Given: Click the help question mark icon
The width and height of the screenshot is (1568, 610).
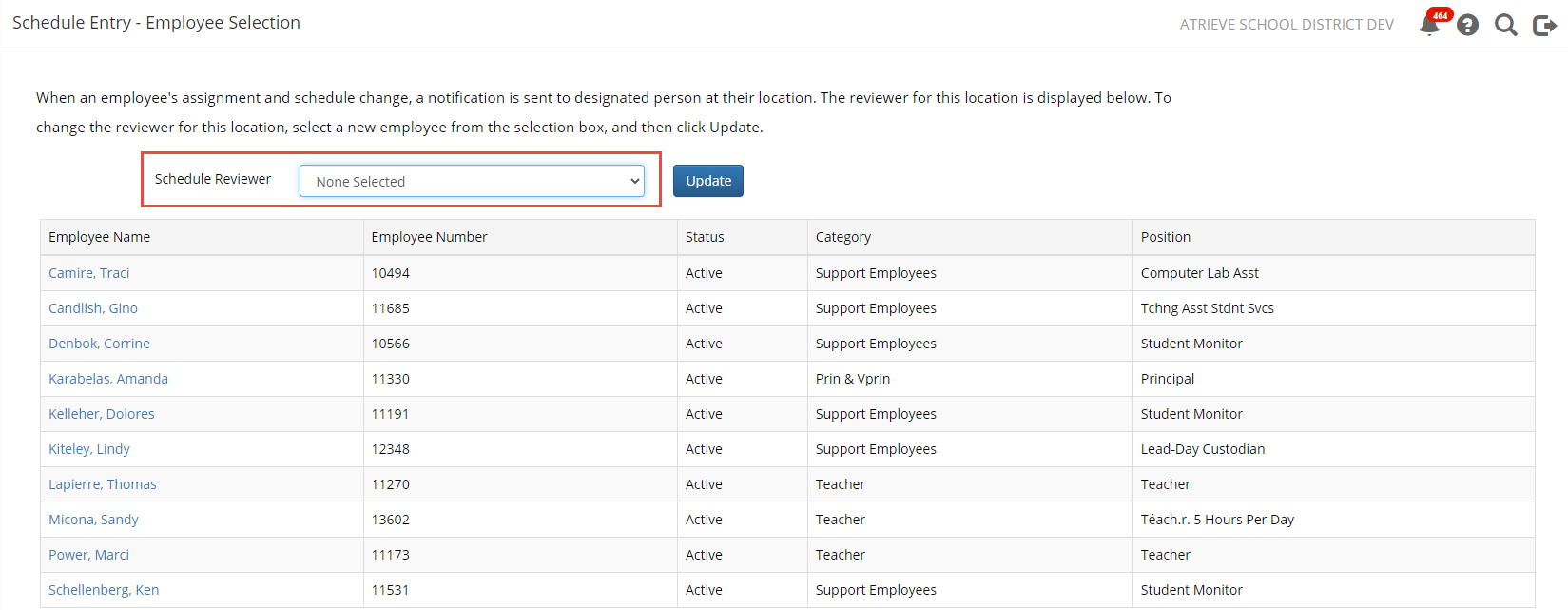Looking at the screenshot, I should point(1467,25).
